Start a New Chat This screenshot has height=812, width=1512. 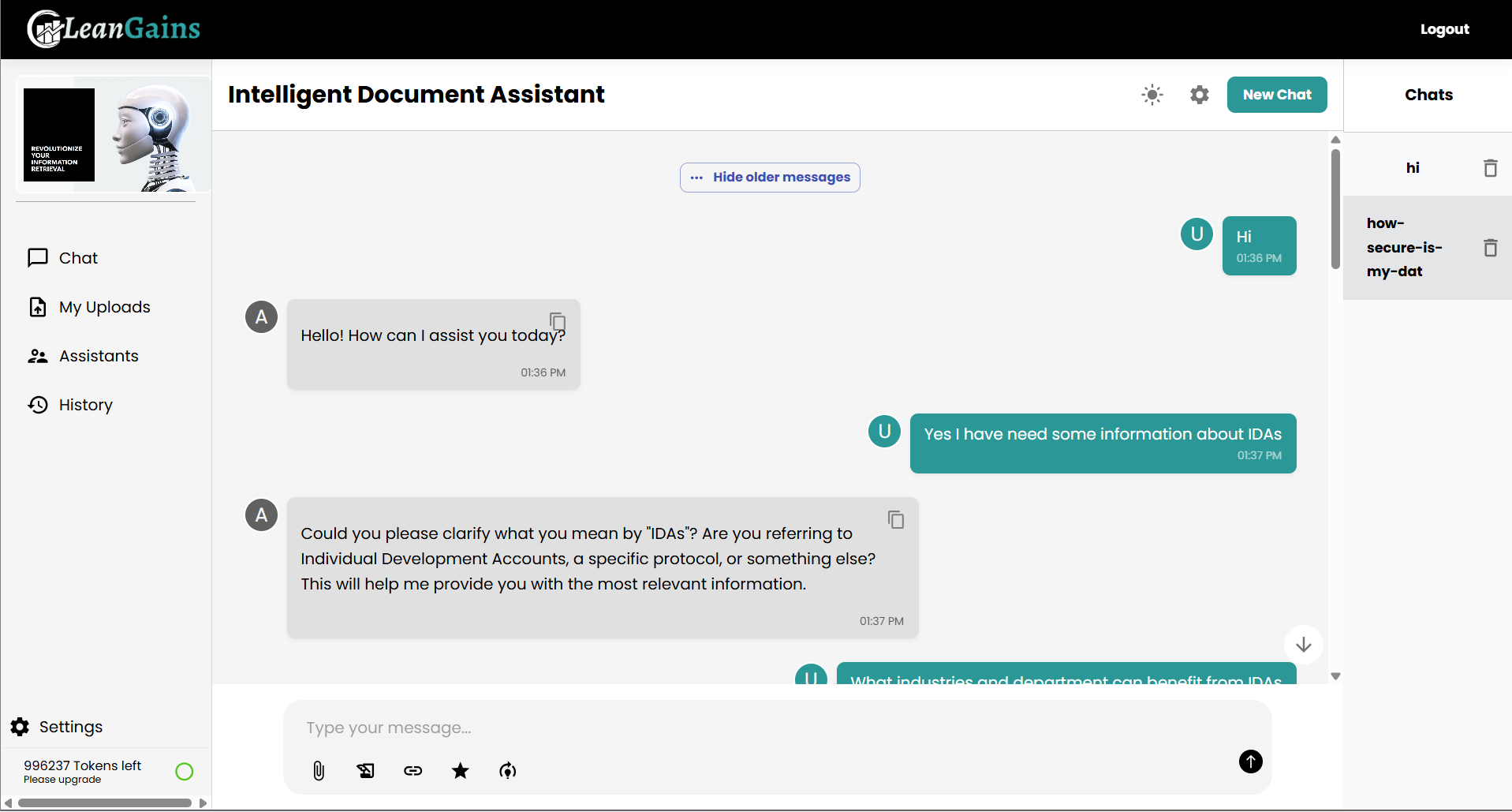coord(1276,95)
